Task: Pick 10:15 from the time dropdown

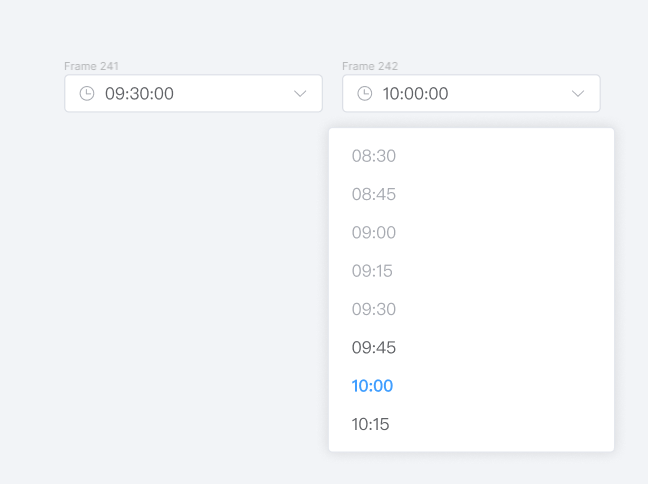Action: pos(370,424)
